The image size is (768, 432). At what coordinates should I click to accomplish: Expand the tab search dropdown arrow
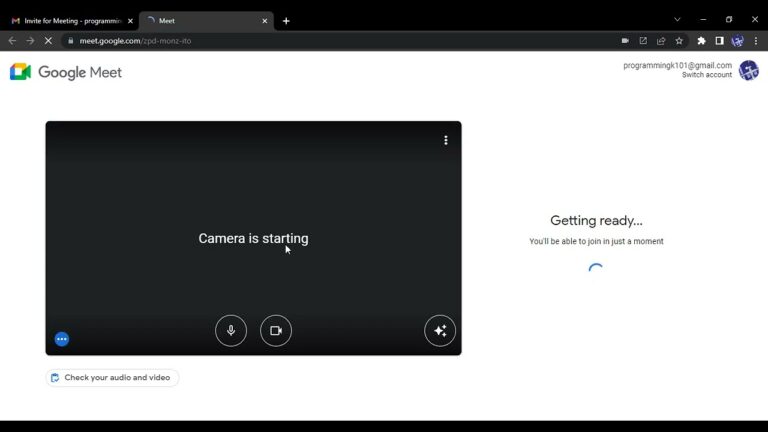click(x=677, y=20)
